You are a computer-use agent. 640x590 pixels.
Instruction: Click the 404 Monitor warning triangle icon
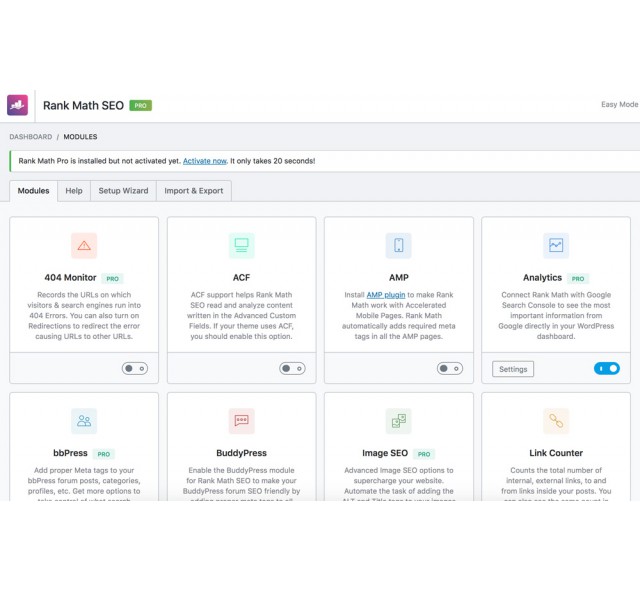tap(84, 246)
